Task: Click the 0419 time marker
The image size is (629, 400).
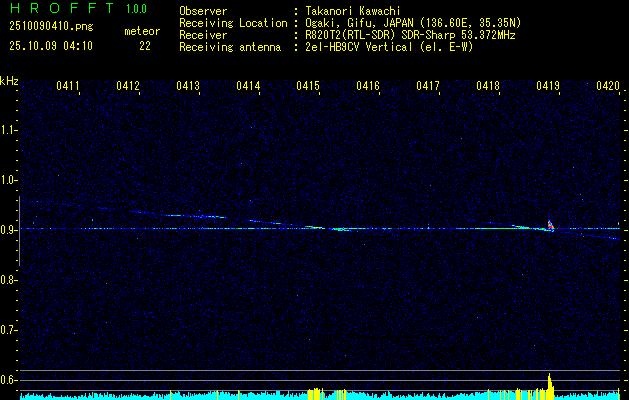Action: [548, 87]
